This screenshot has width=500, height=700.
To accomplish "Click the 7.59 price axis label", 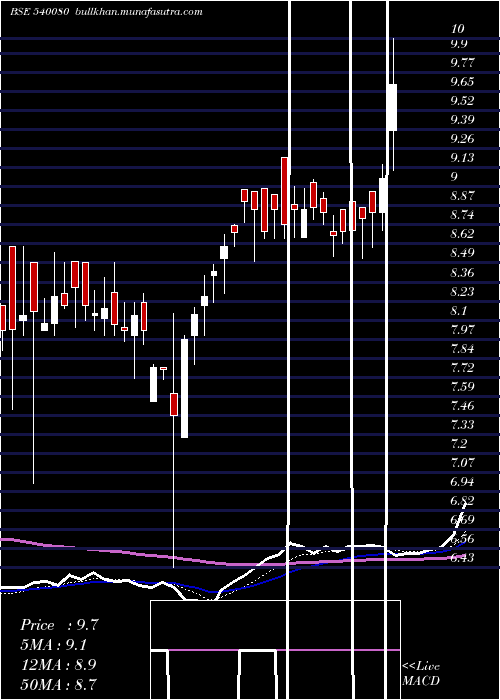I will tap(462, 387).
